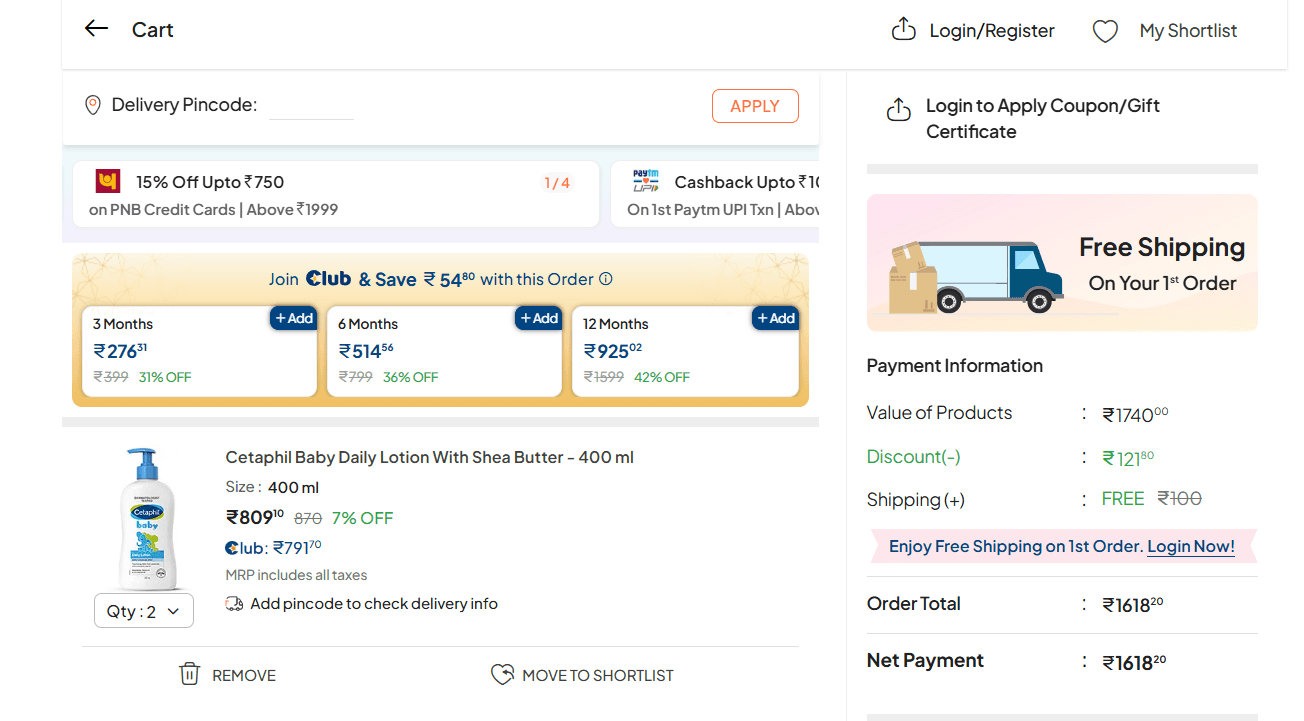Click Login to Apply Coupon/Gift Certificate
The height and width of the screenshot is (721, 1304).
coord(1043,118)
